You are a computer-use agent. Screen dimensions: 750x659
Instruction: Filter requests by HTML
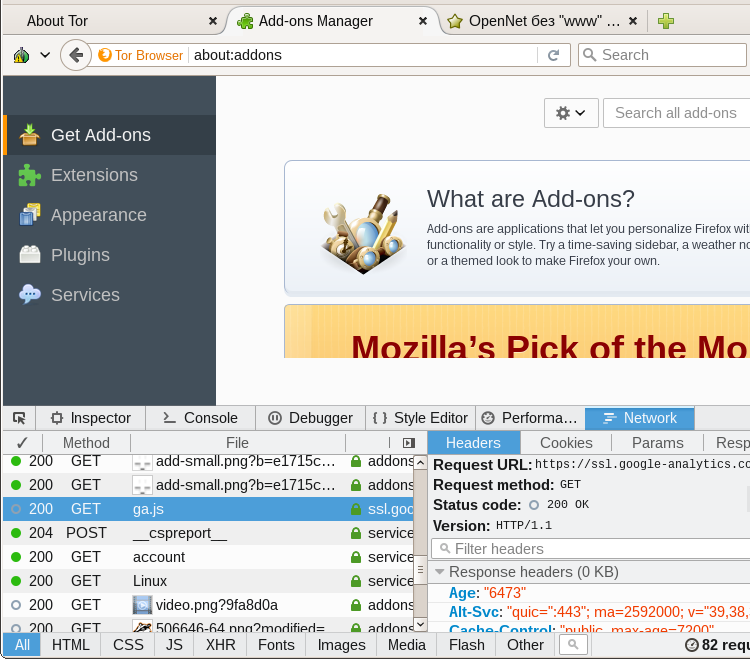(x=71, y=645)
